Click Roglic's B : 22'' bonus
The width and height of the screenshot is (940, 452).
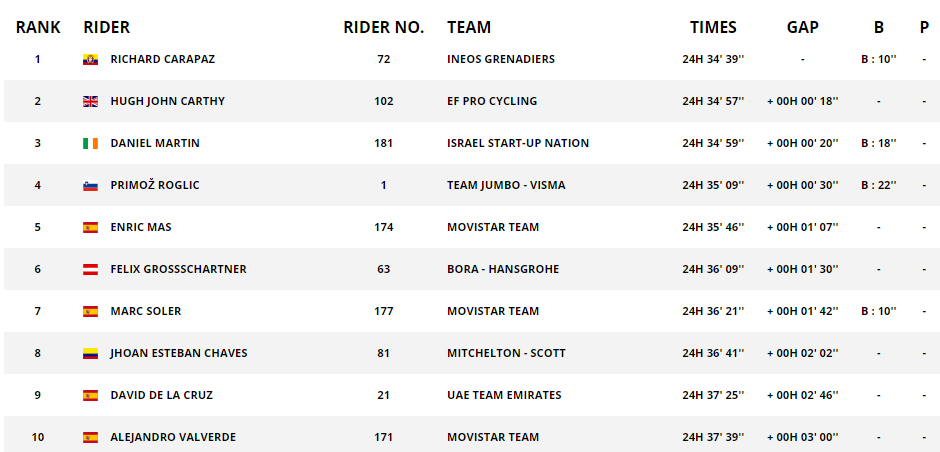tap(879, 185)
